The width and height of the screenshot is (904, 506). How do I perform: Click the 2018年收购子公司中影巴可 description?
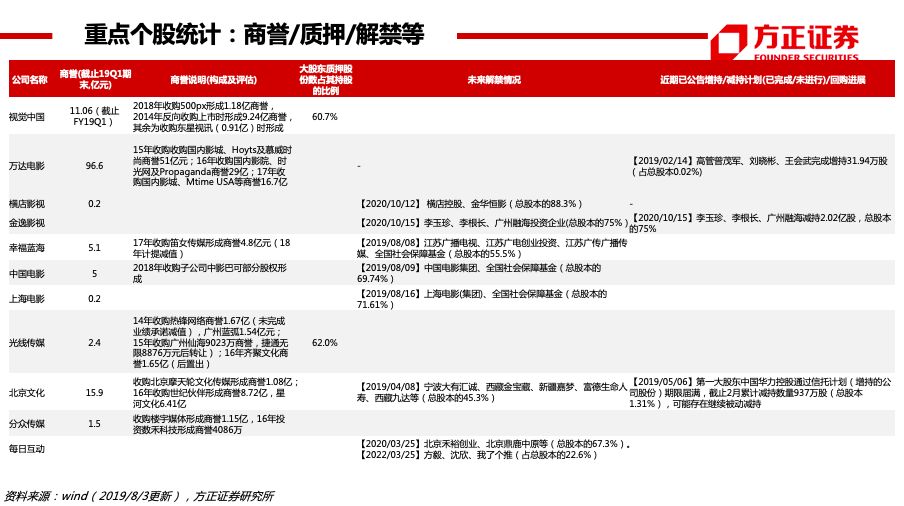point(209,274)
